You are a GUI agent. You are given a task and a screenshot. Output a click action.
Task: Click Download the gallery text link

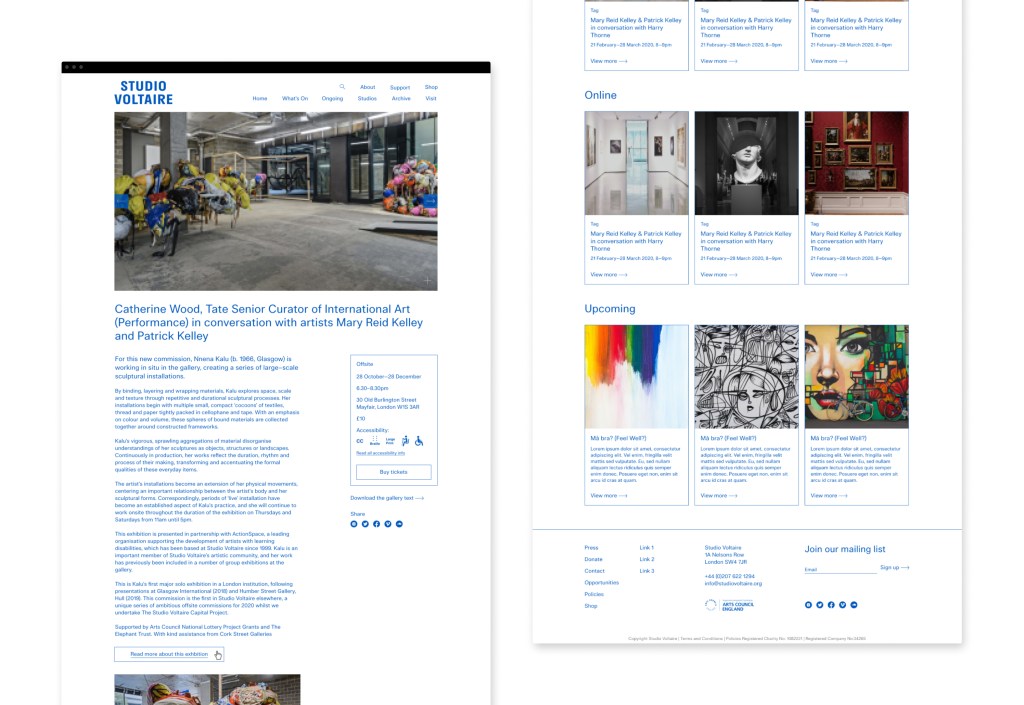click(387, 497)
